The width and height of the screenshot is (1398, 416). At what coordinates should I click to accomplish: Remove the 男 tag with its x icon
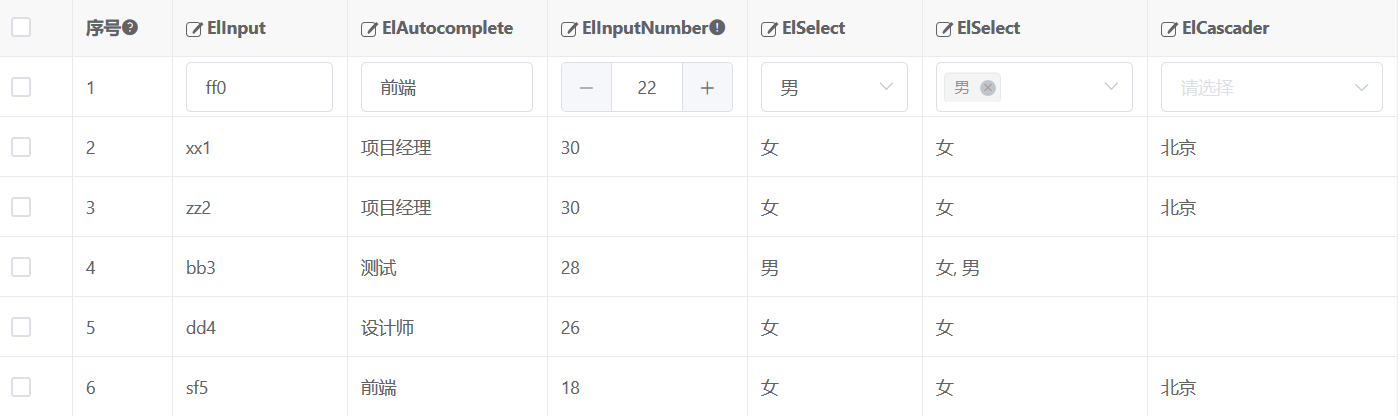click(x=988, y=88)
